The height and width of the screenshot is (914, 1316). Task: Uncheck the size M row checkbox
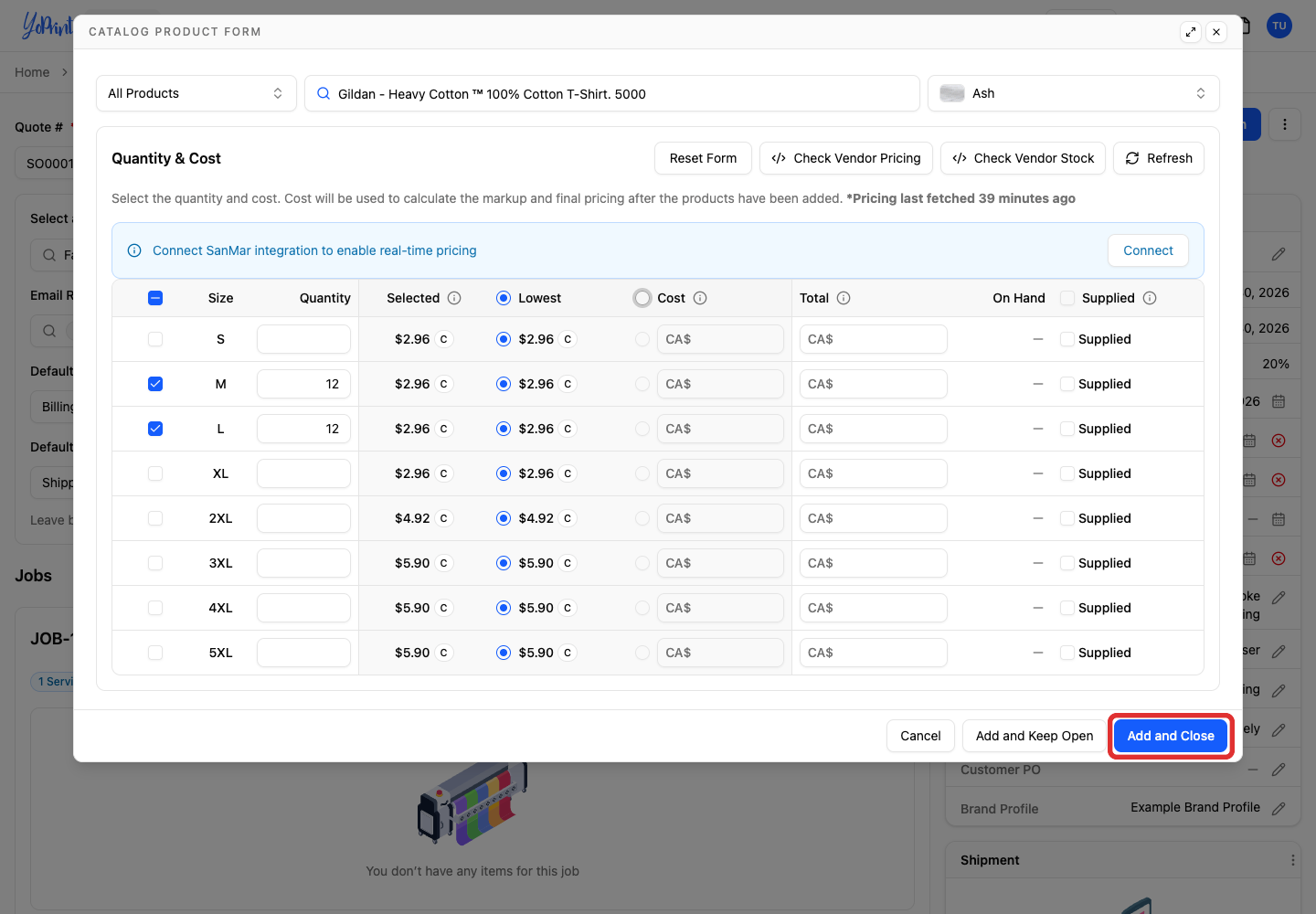point(155,384)
